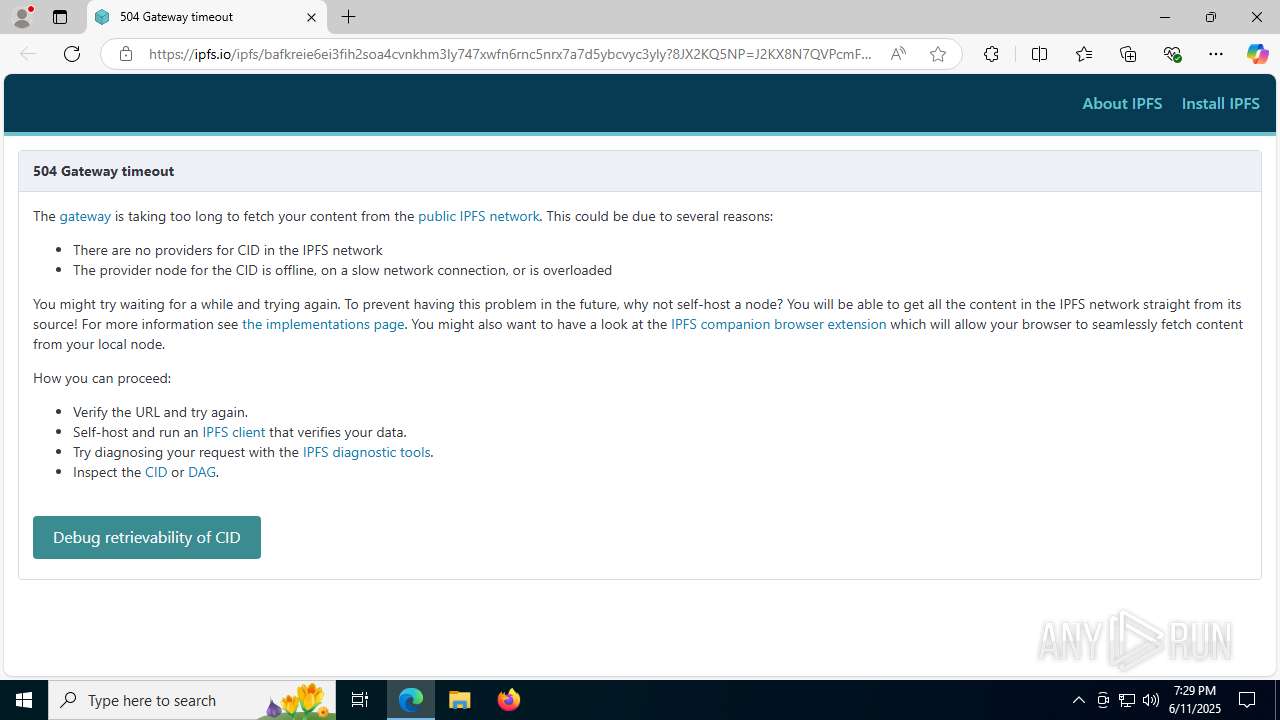Screen dimensions: 1280x720
Task: Add this page to favorites star
Action: pyautogui.click(x=938, y=54)
